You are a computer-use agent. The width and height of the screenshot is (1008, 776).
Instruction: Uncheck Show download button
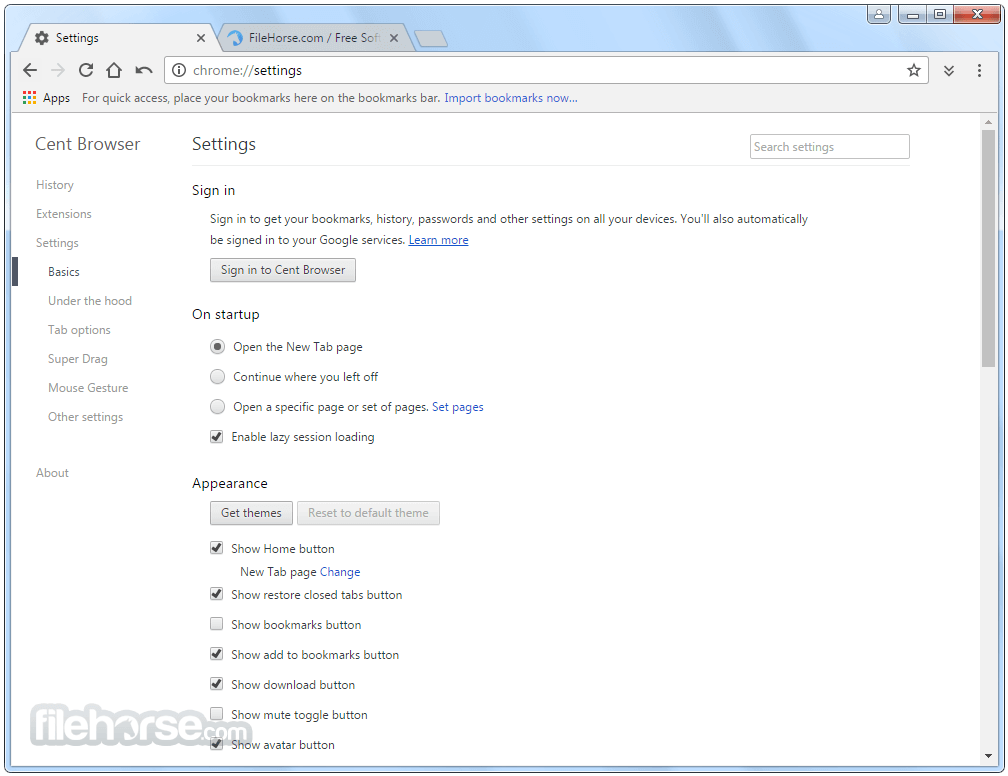(217, 684)
